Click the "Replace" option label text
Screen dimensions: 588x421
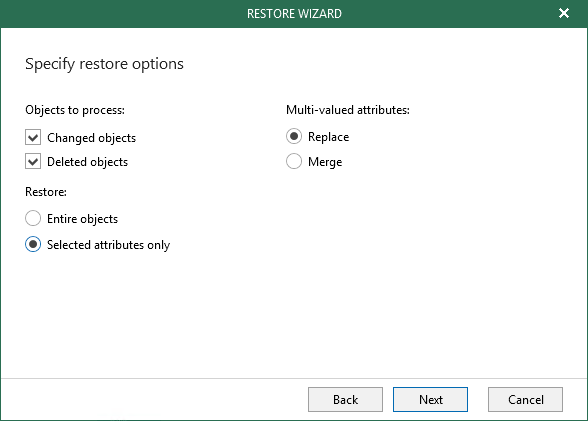(x=328, y=137)
